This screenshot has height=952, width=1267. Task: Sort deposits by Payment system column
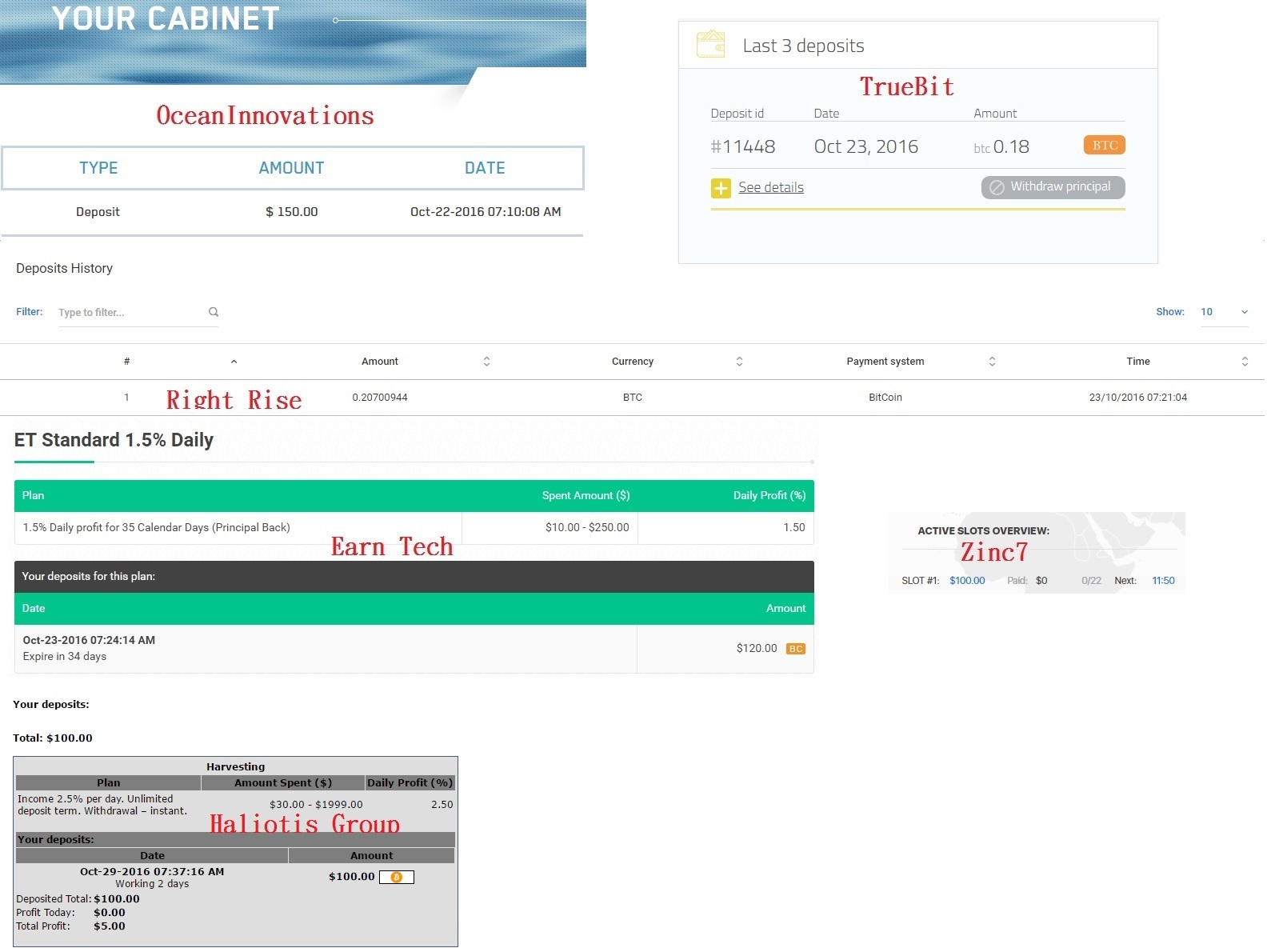[992, 362]
